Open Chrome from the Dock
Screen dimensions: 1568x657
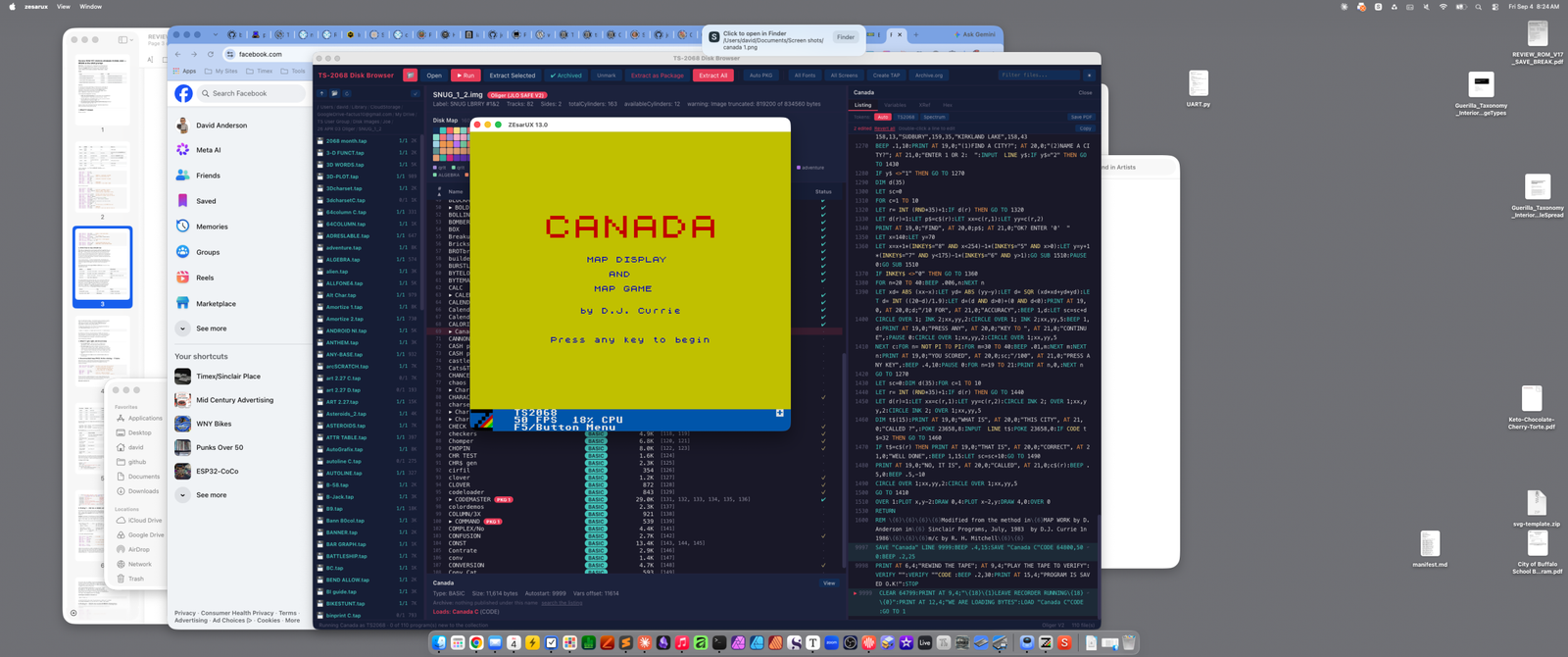[x=476, y=643]
